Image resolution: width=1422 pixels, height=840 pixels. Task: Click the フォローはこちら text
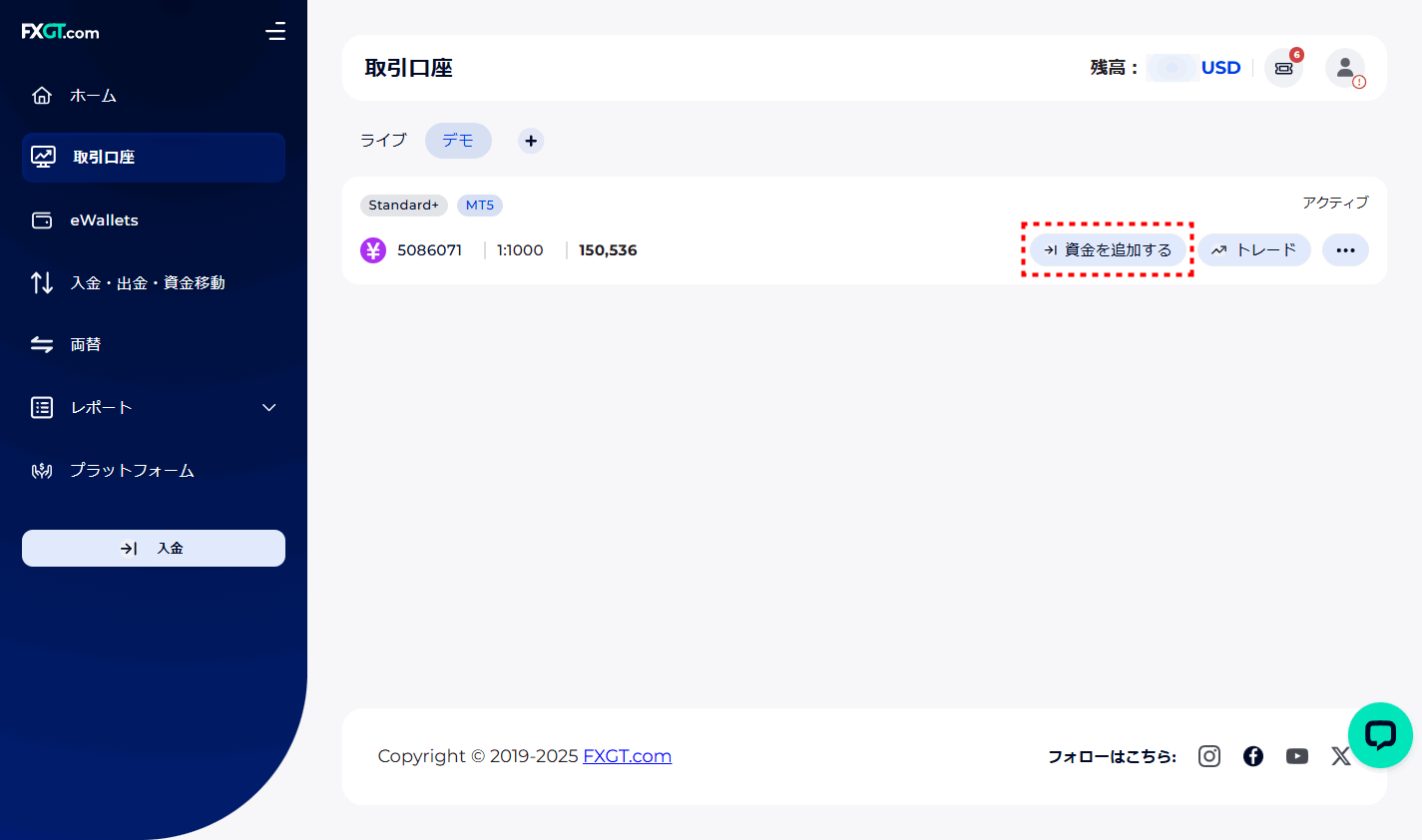(x=1112, y=756)
